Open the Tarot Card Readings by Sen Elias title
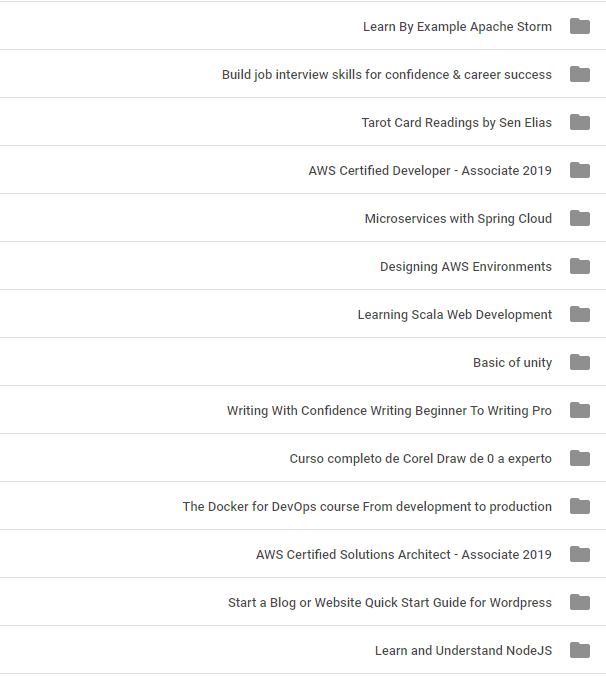Image resolution: width=606 pixels, height=676 pixels. pyautogui.click(x=456, y=123)
